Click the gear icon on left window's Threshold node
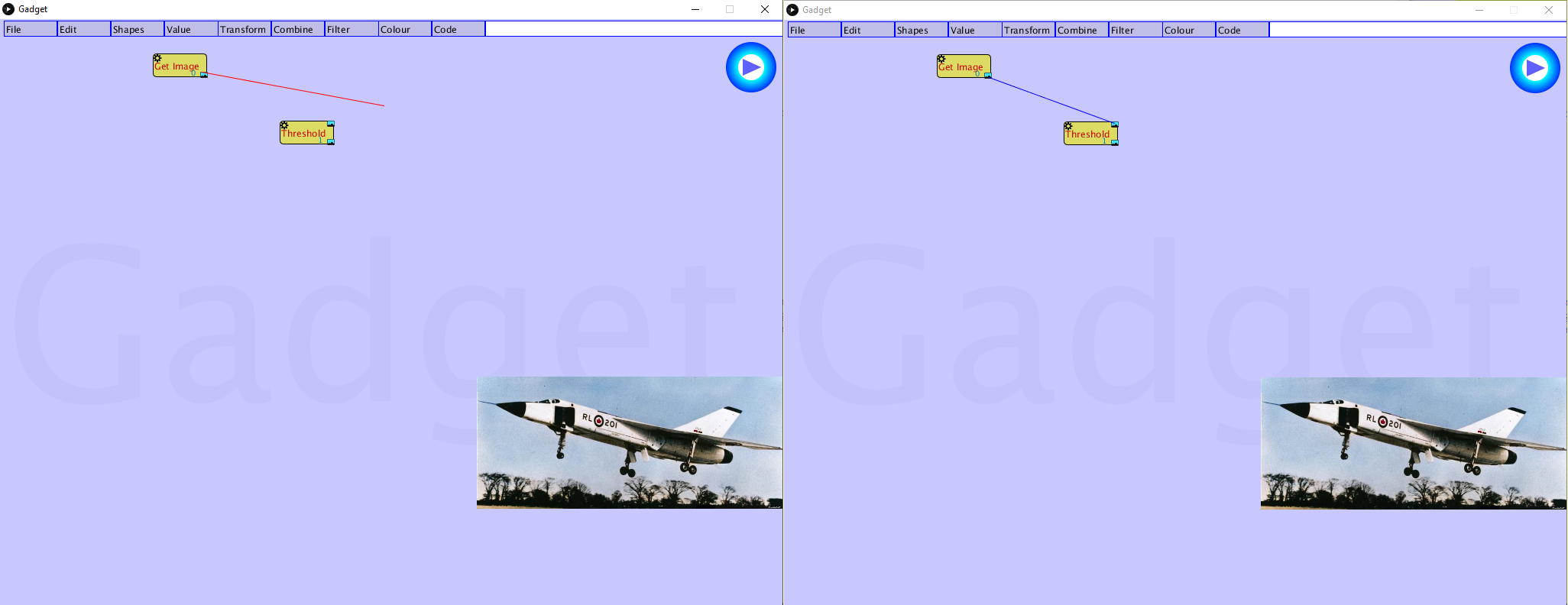Image resolution: width=1568 pixels, height=605 pixels. 284,125
